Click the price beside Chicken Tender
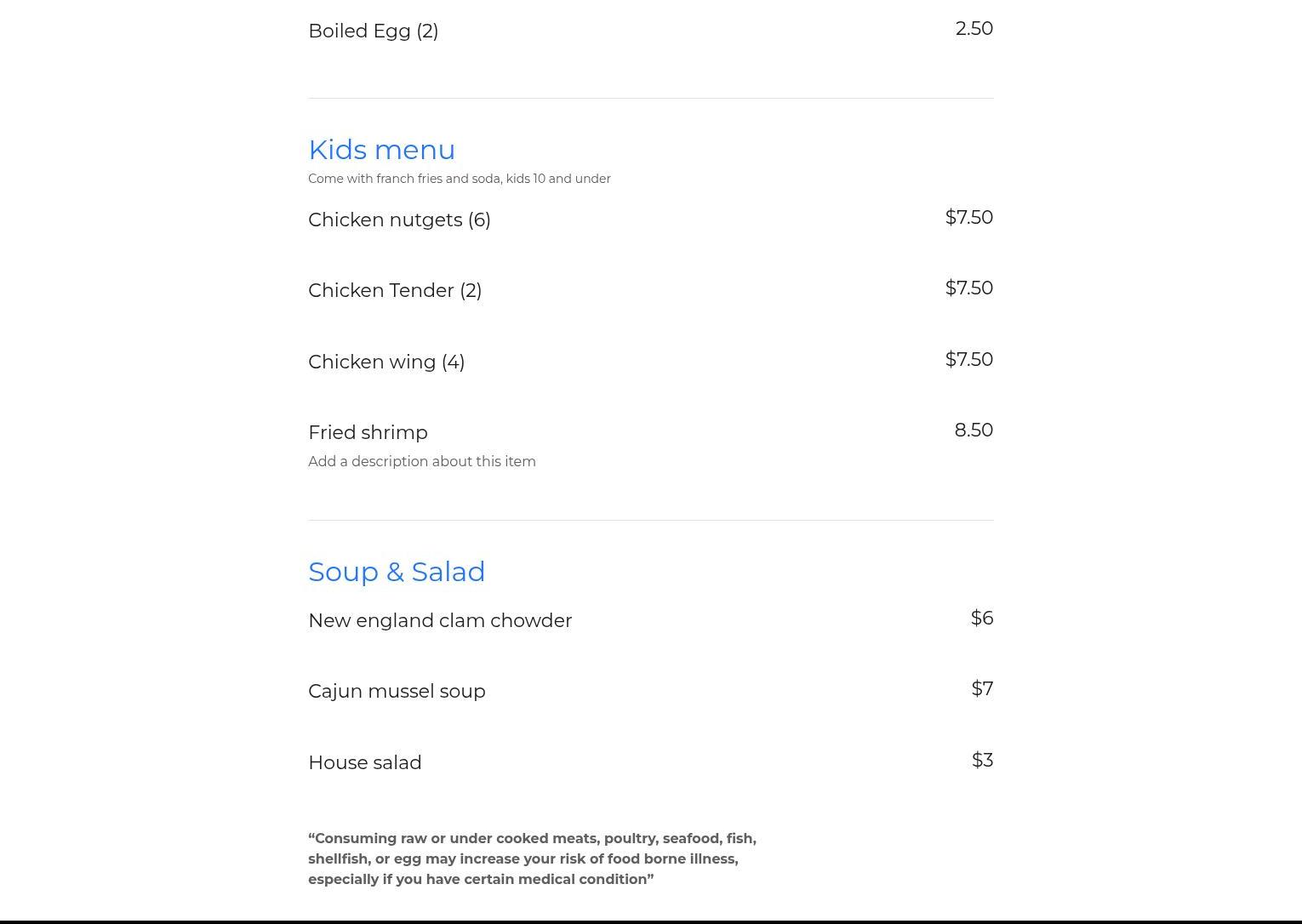 (968, 288)
